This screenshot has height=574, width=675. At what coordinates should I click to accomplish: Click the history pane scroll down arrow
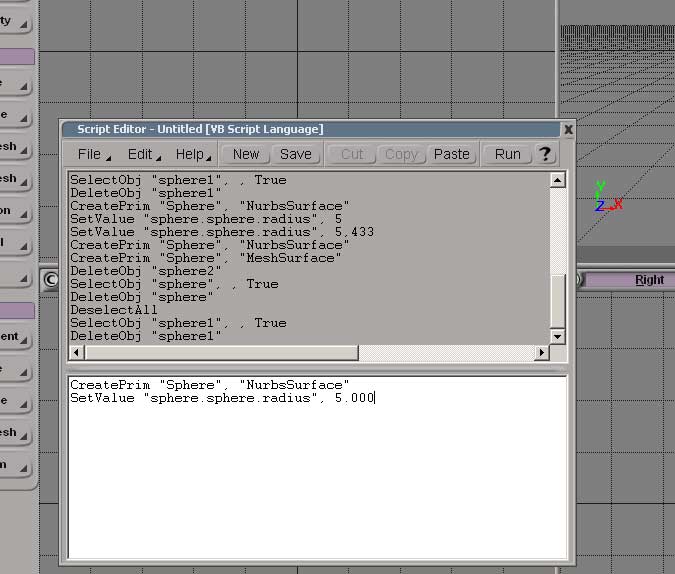(x=558, y=337)
